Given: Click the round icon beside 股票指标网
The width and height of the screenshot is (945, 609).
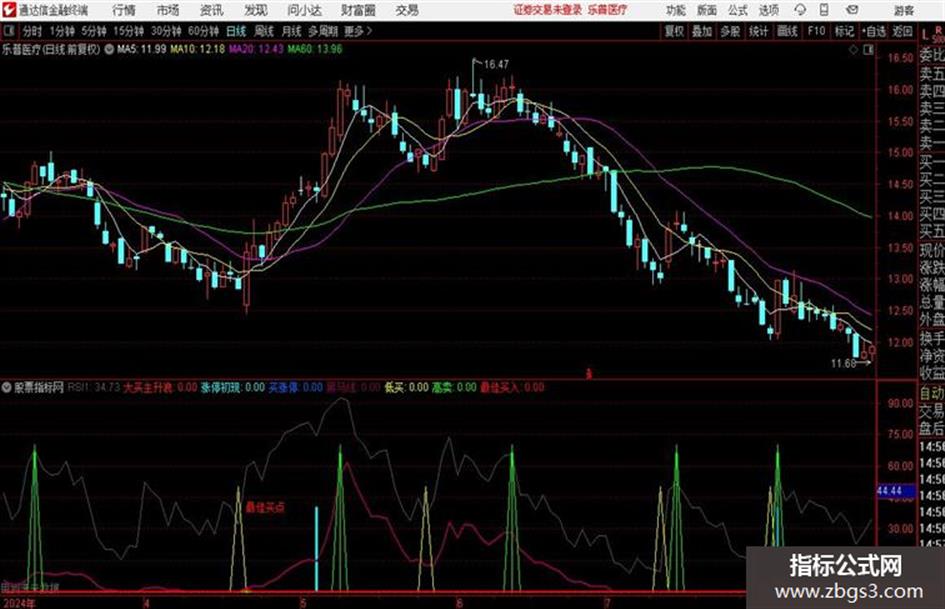Looking at the screenshot, I should 7,387.
